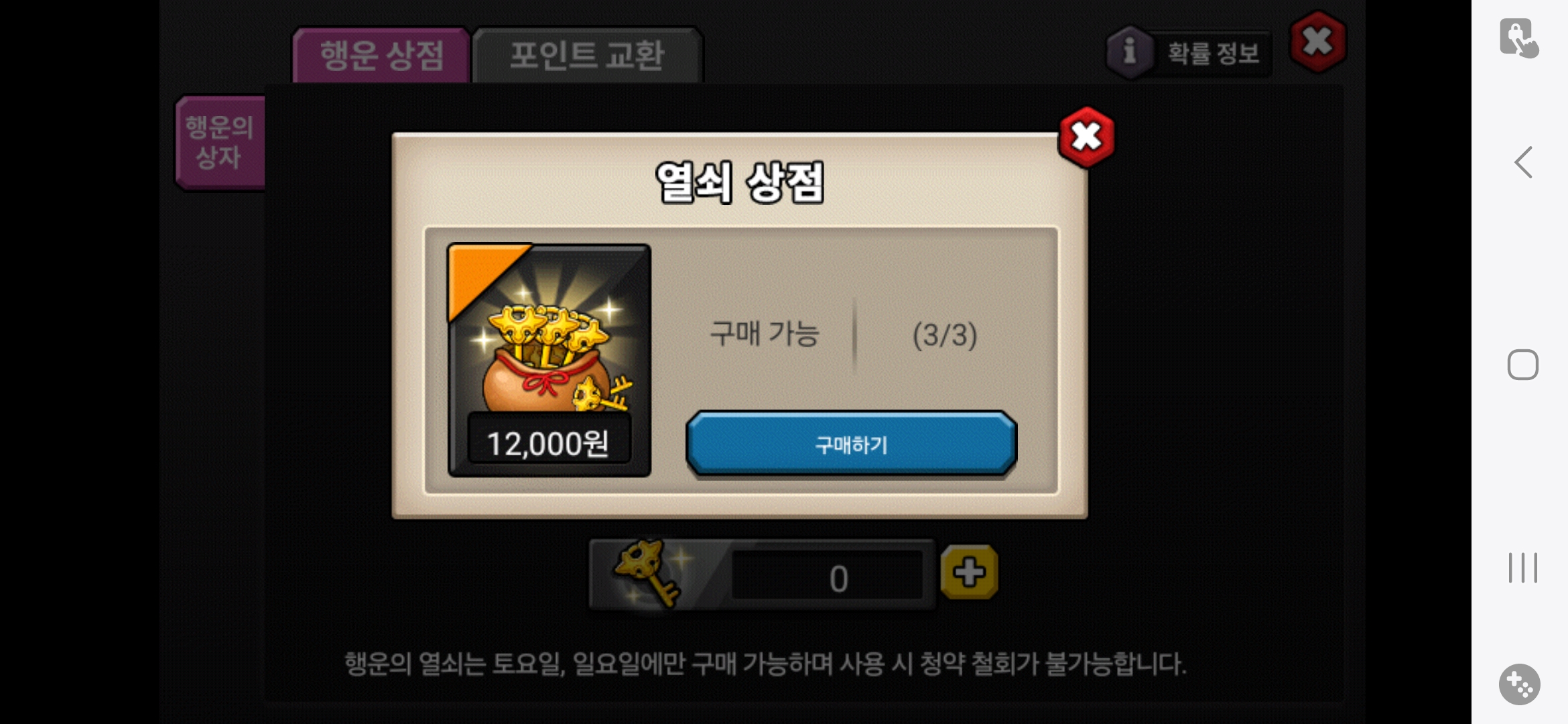Open the 행운 상점 tab

tap(381, 55)
